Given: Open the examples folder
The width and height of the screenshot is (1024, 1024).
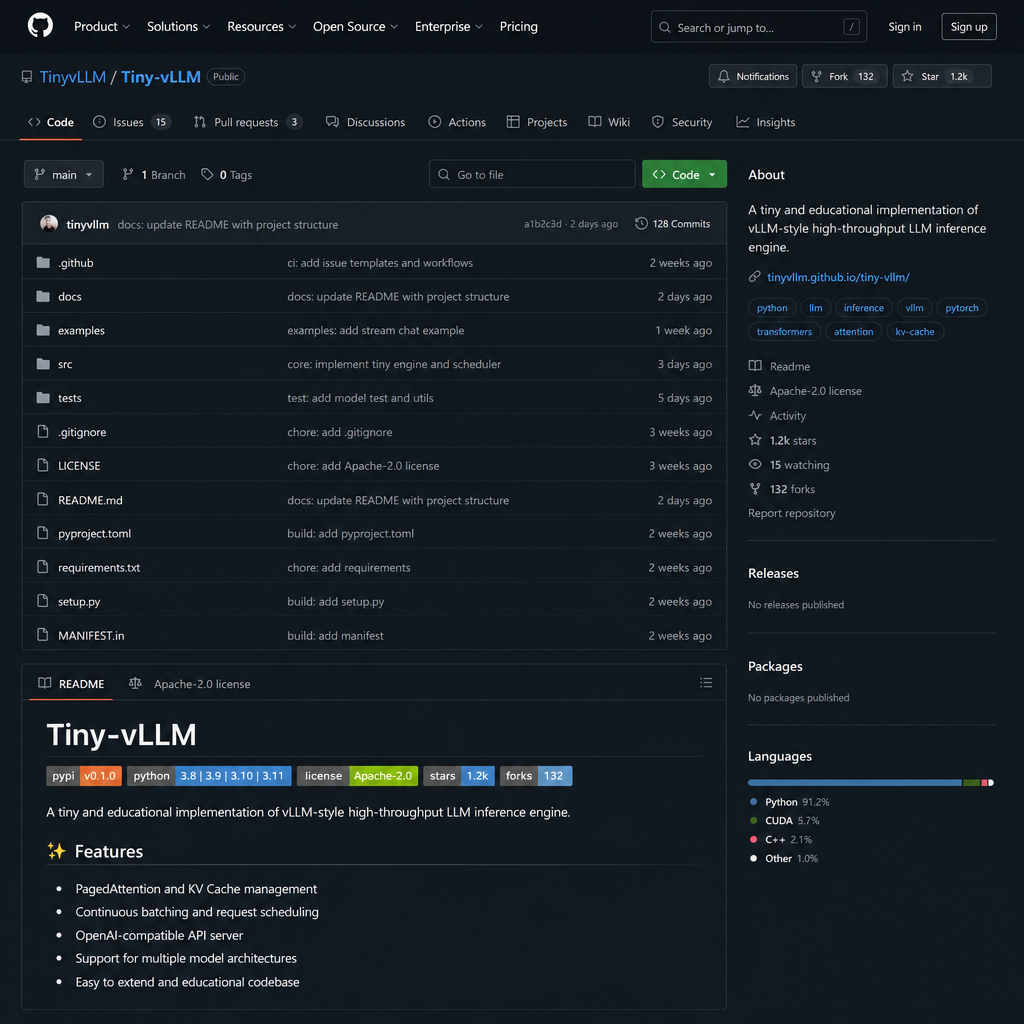Looking at the screenshot, I should [81, 330].
